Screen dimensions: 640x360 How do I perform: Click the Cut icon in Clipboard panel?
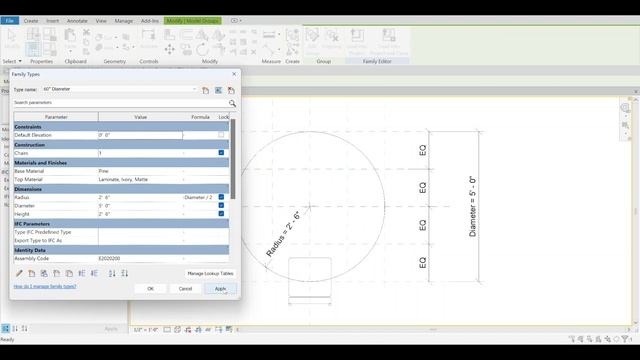[x=86, y=32]
